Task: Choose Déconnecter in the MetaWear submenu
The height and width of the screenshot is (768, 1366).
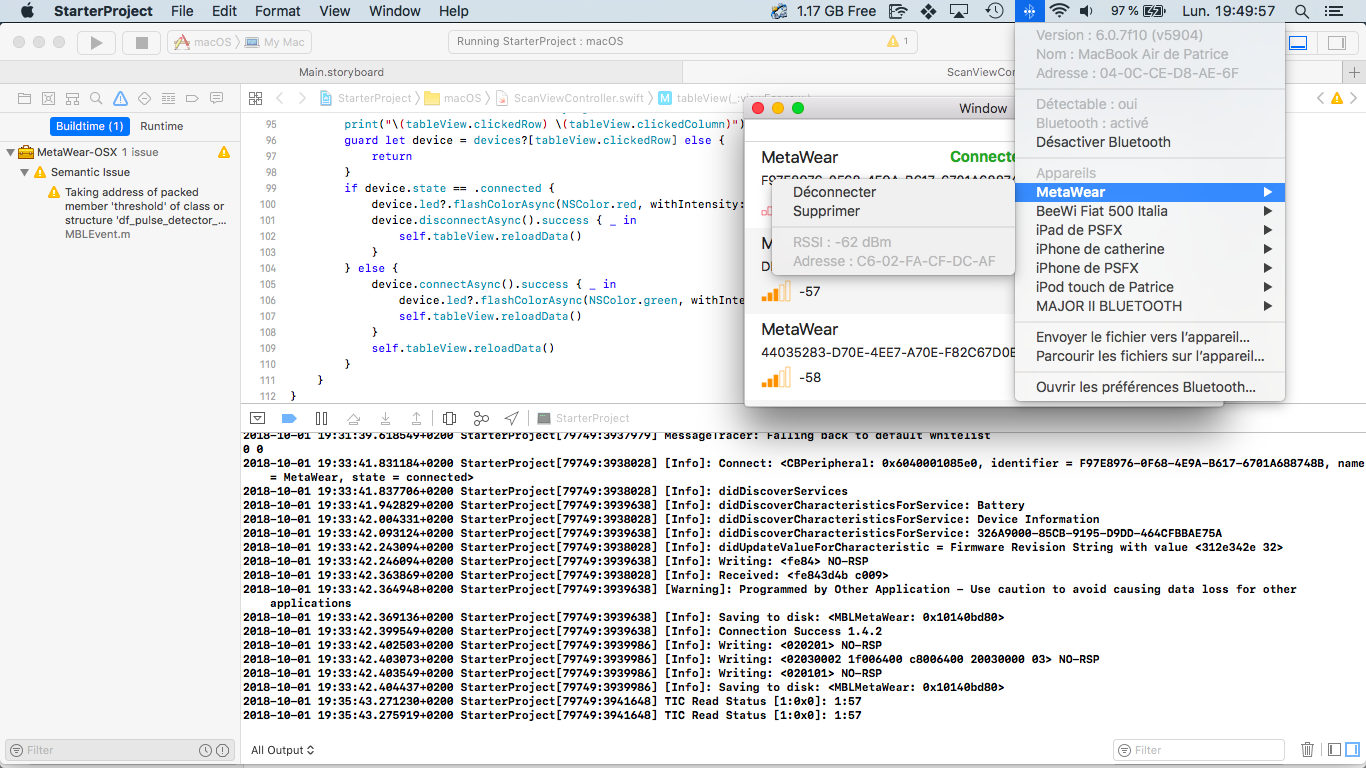Action: coord(834,192)
